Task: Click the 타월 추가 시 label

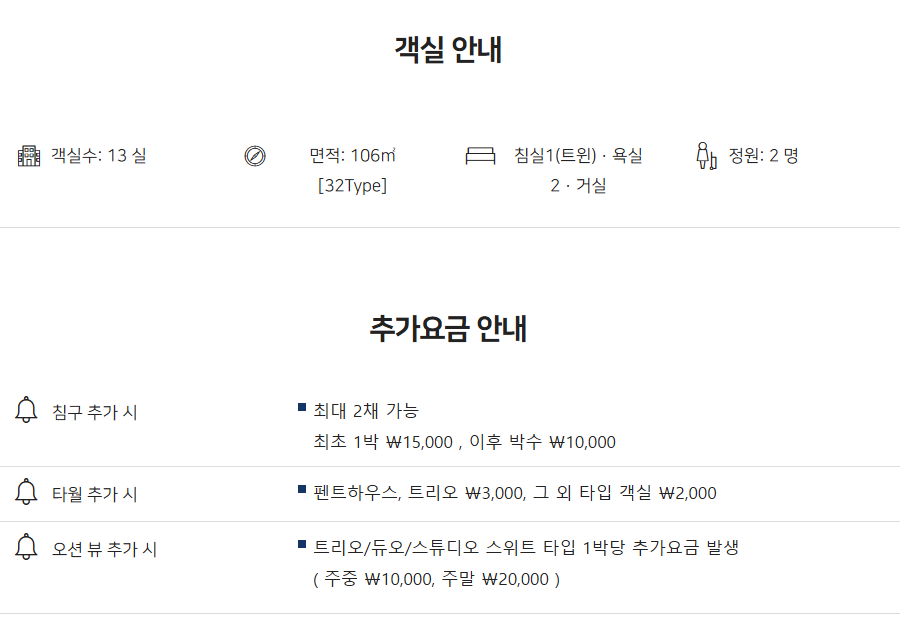Action: tap(95, 494)
